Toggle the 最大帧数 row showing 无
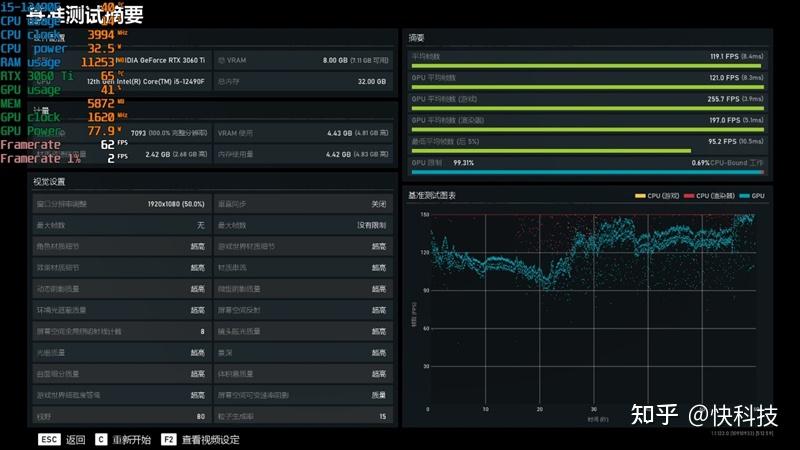This screenshot has width=800, height=450. tap(121, 225)
